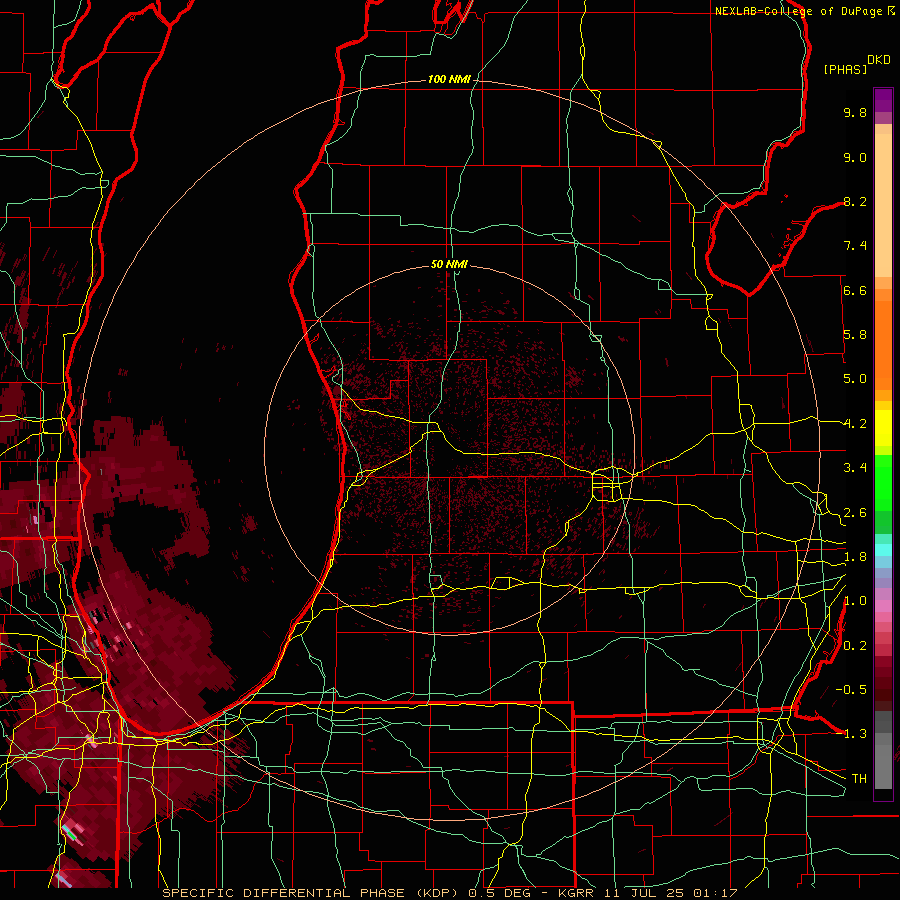Click the 7.4 scale value
The image size is (900, 900).
pos(855,246)
